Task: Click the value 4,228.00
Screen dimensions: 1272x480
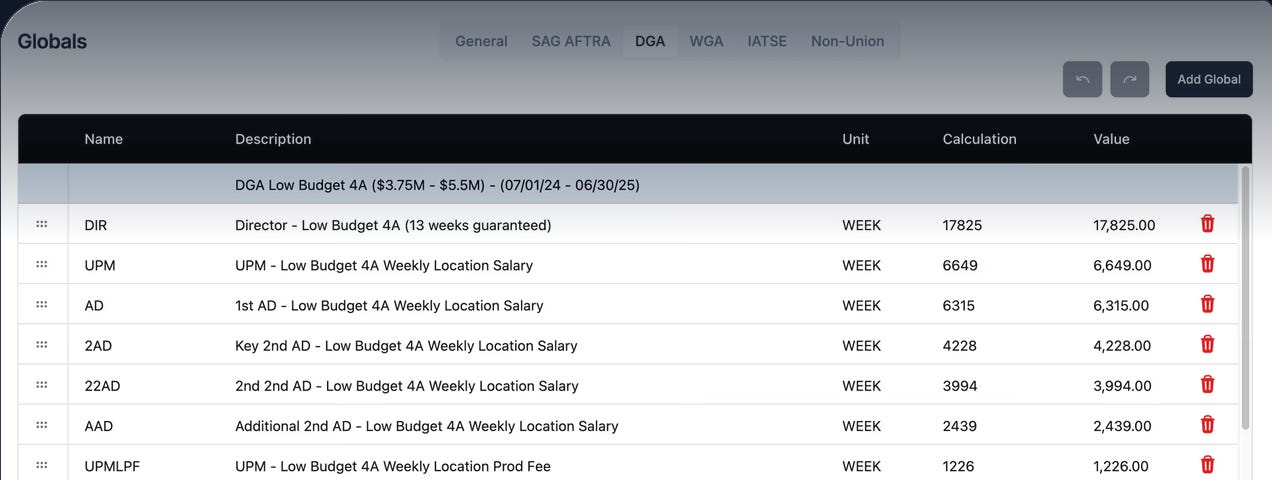Action: point(1122,345)
